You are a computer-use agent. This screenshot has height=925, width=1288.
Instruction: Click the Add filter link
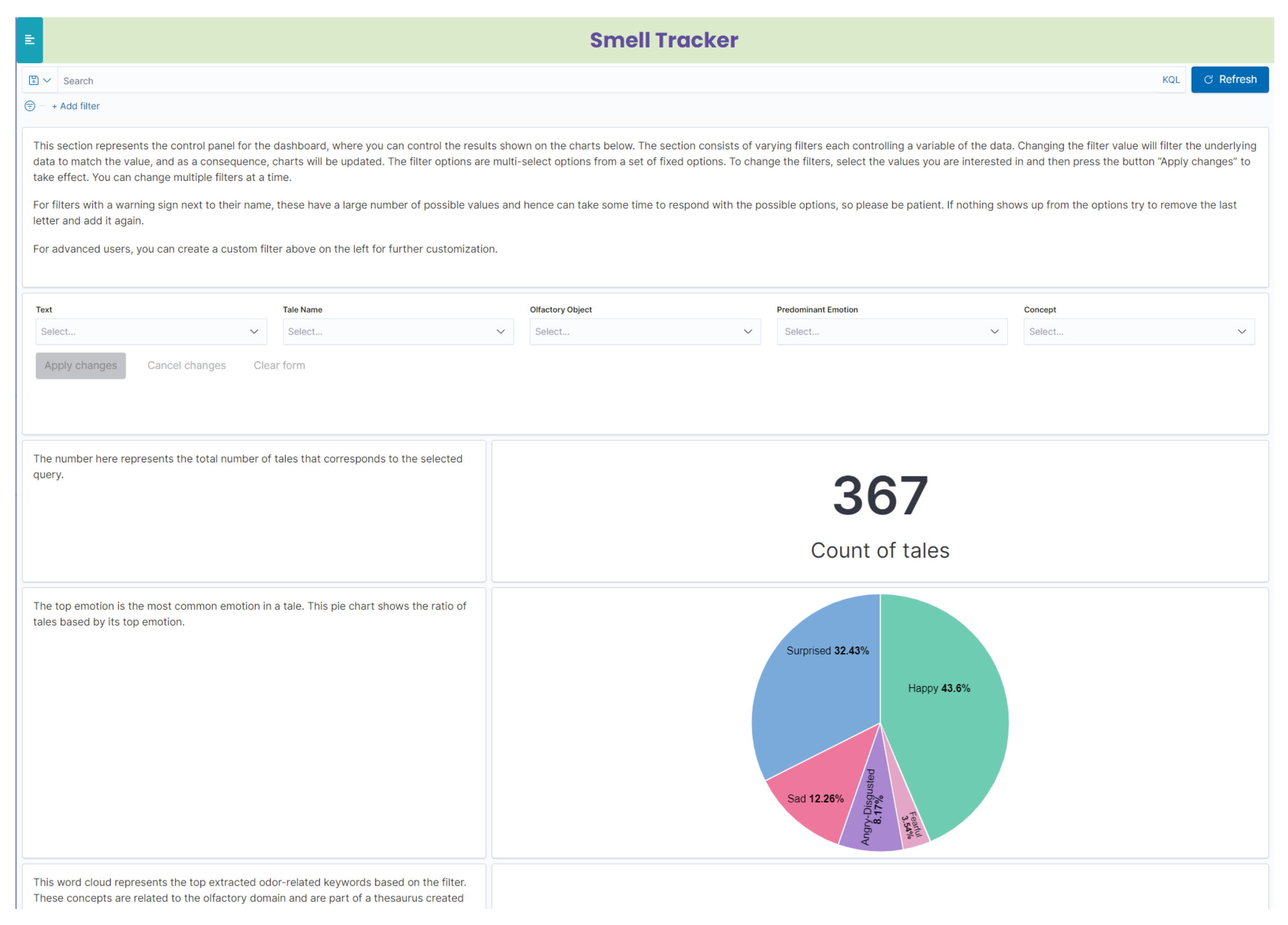click(x=76, y=106)
